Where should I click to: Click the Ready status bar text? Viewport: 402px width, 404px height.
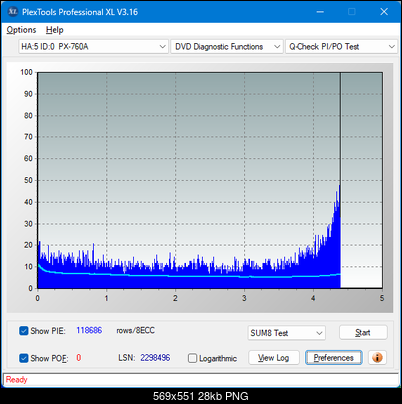[x=16, y=379]
